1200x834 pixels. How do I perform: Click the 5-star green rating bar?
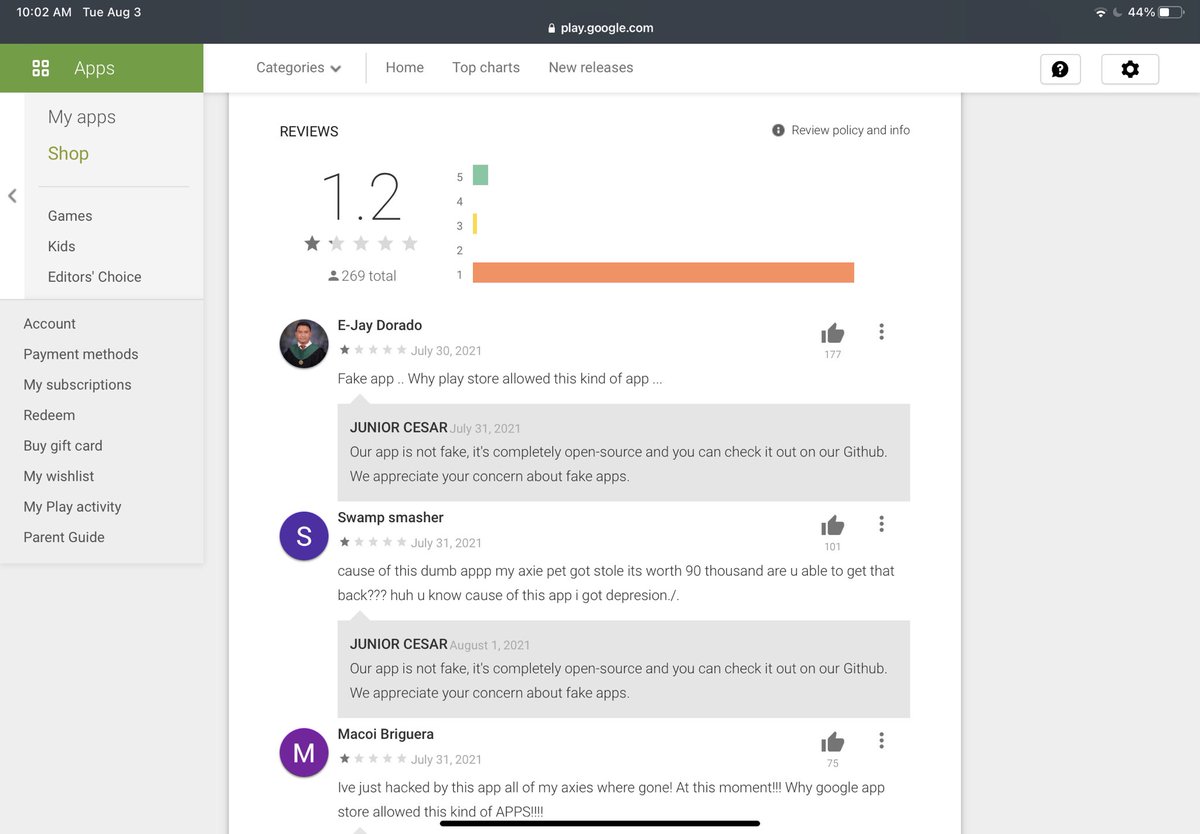pyautogui.click(x=480, y=175)
